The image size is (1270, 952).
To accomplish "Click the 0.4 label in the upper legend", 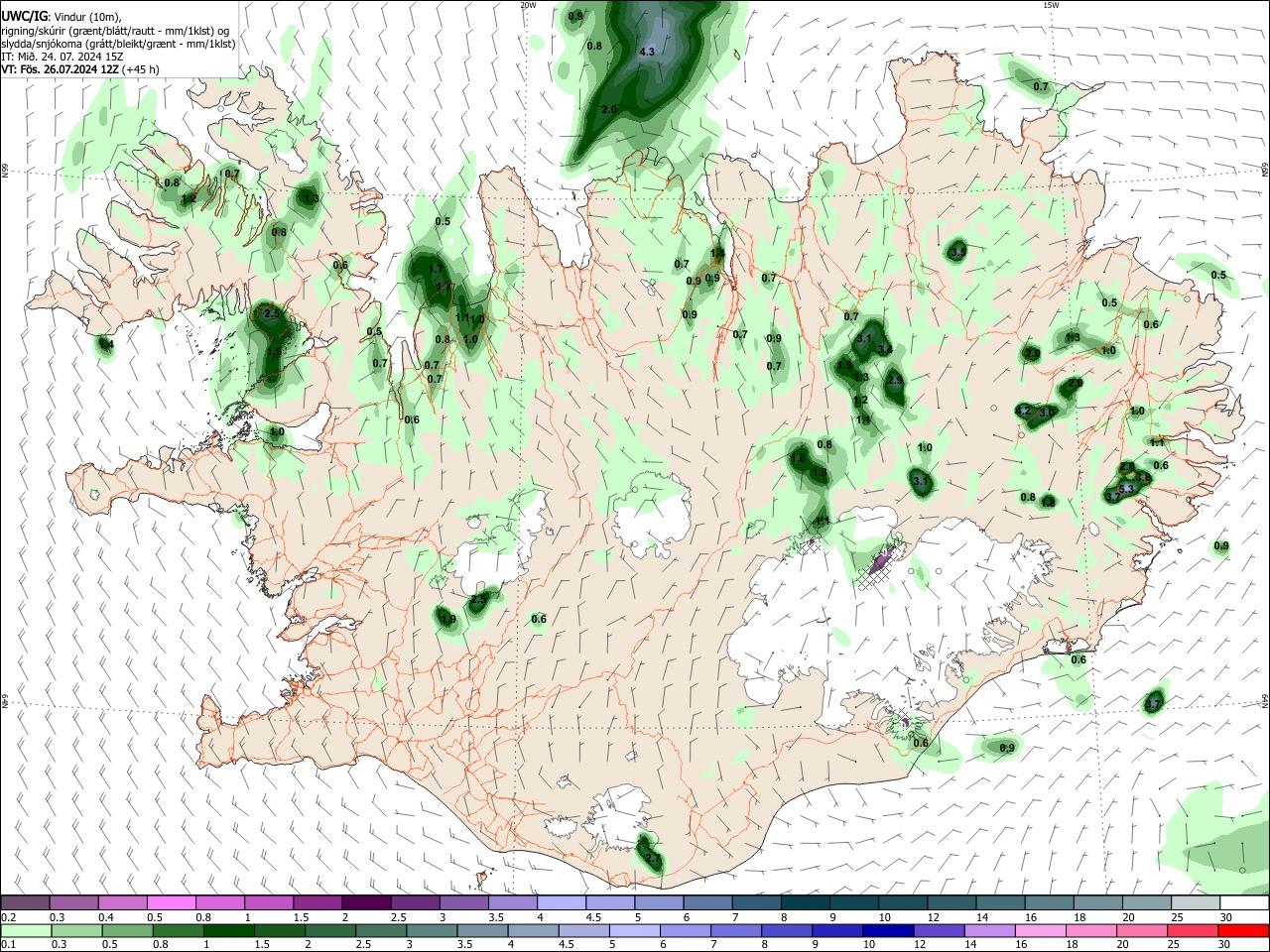I will tap(106, 917).
